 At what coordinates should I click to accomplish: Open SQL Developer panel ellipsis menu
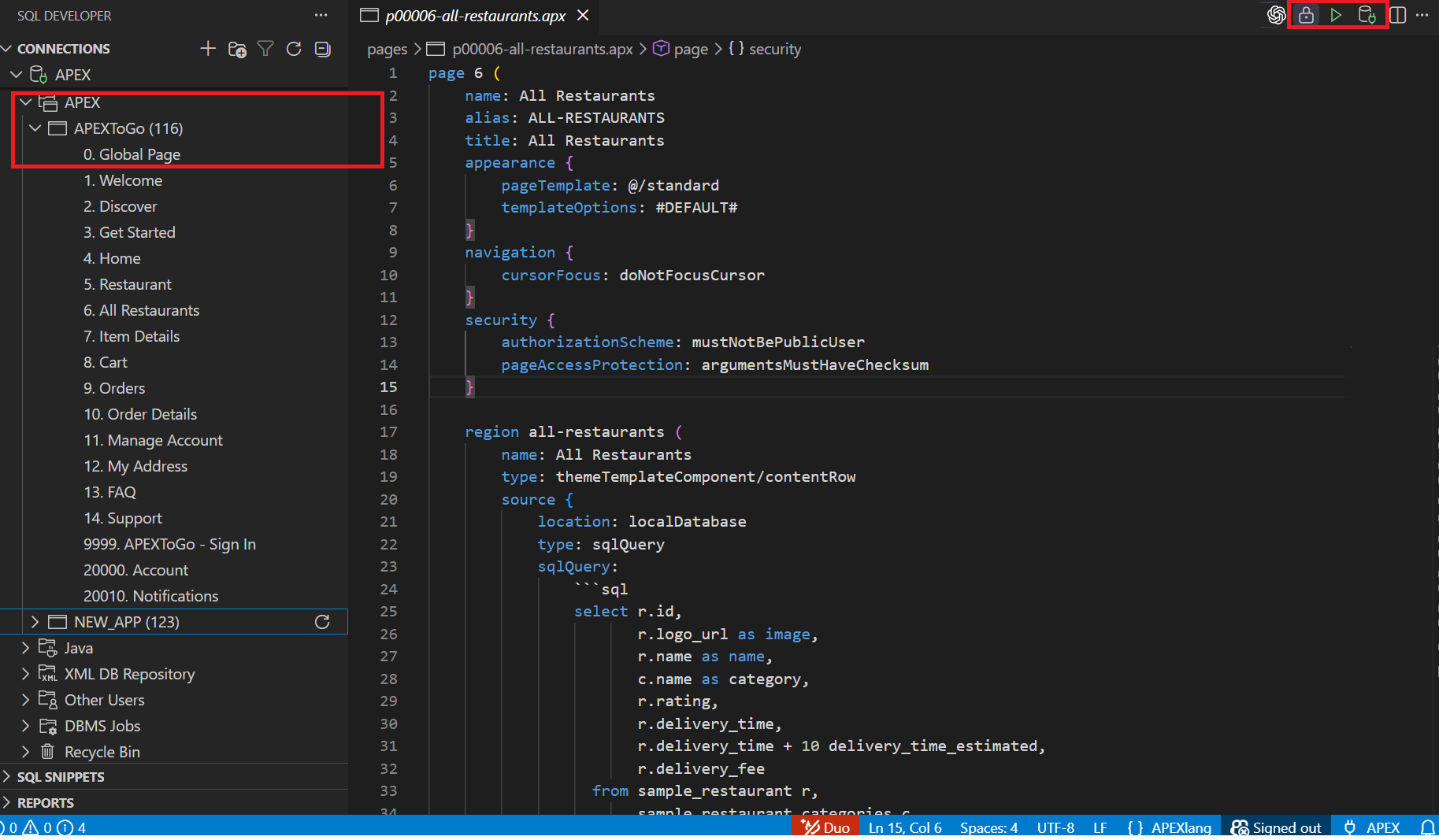321,15
